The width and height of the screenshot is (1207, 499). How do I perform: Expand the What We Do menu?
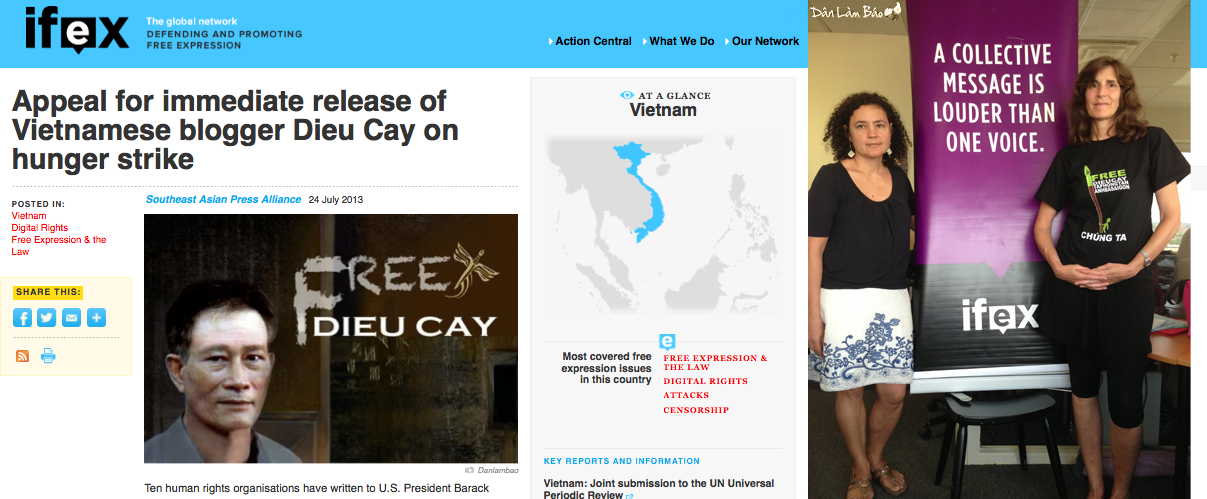click(x=679, y=41)
